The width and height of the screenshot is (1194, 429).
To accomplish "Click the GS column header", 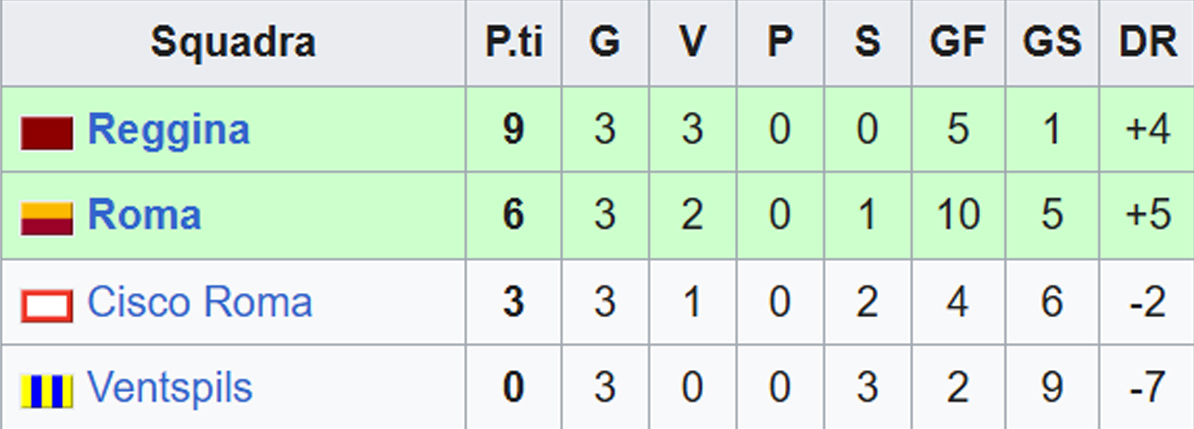I will tap(1052, 43).
